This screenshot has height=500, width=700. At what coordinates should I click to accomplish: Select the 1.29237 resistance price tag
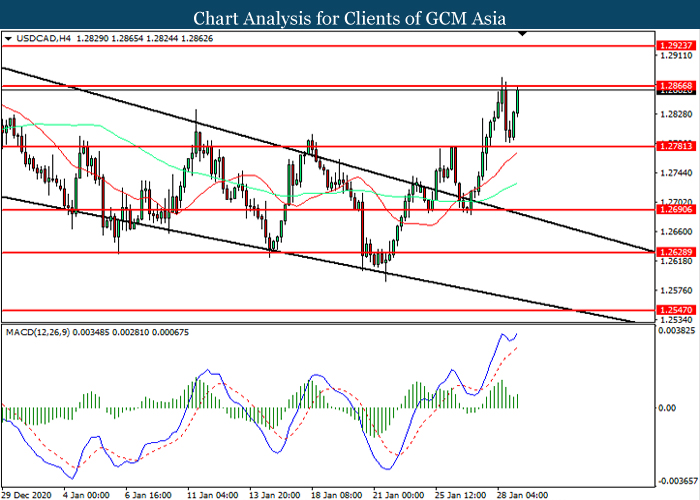(673, 46)
